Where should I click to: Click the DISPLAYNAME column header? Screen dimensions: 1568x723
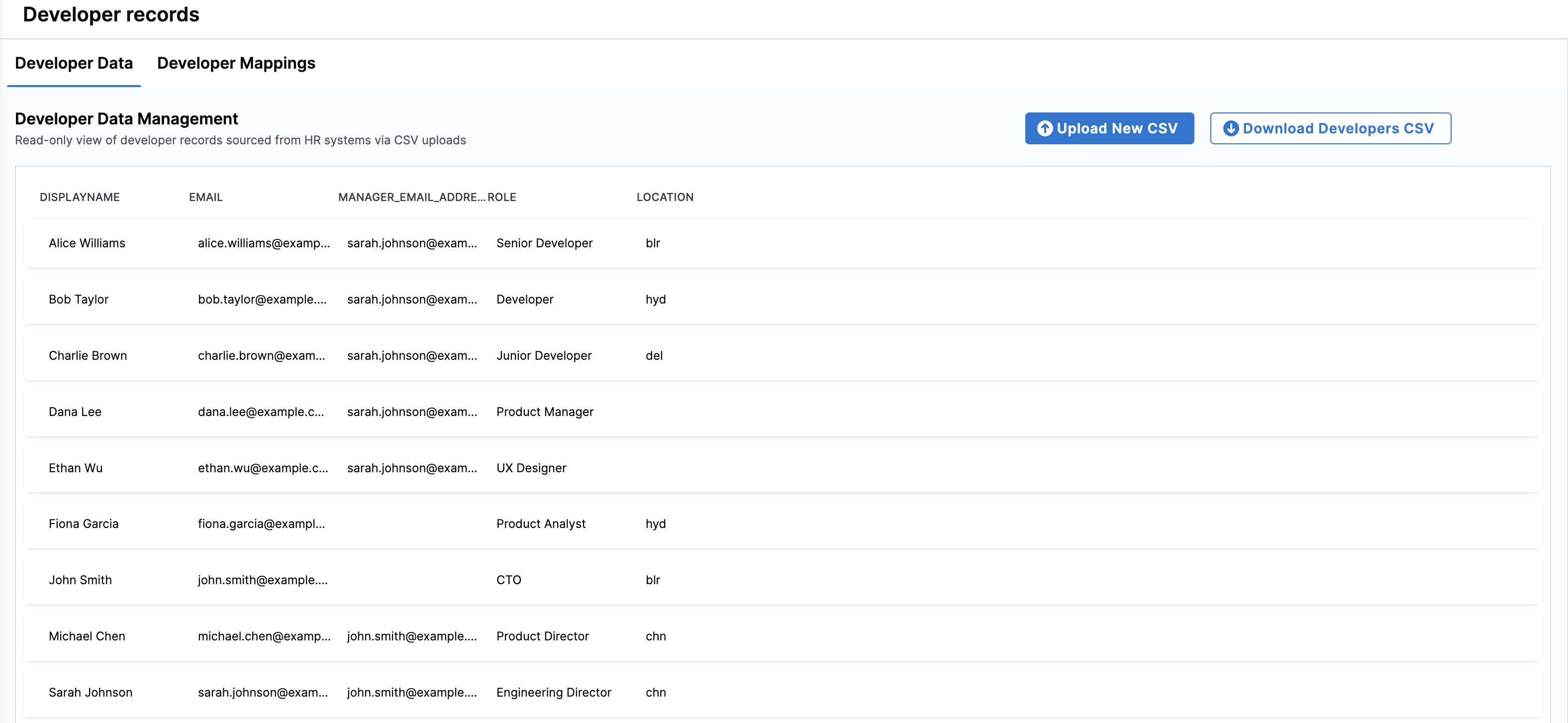80,198
